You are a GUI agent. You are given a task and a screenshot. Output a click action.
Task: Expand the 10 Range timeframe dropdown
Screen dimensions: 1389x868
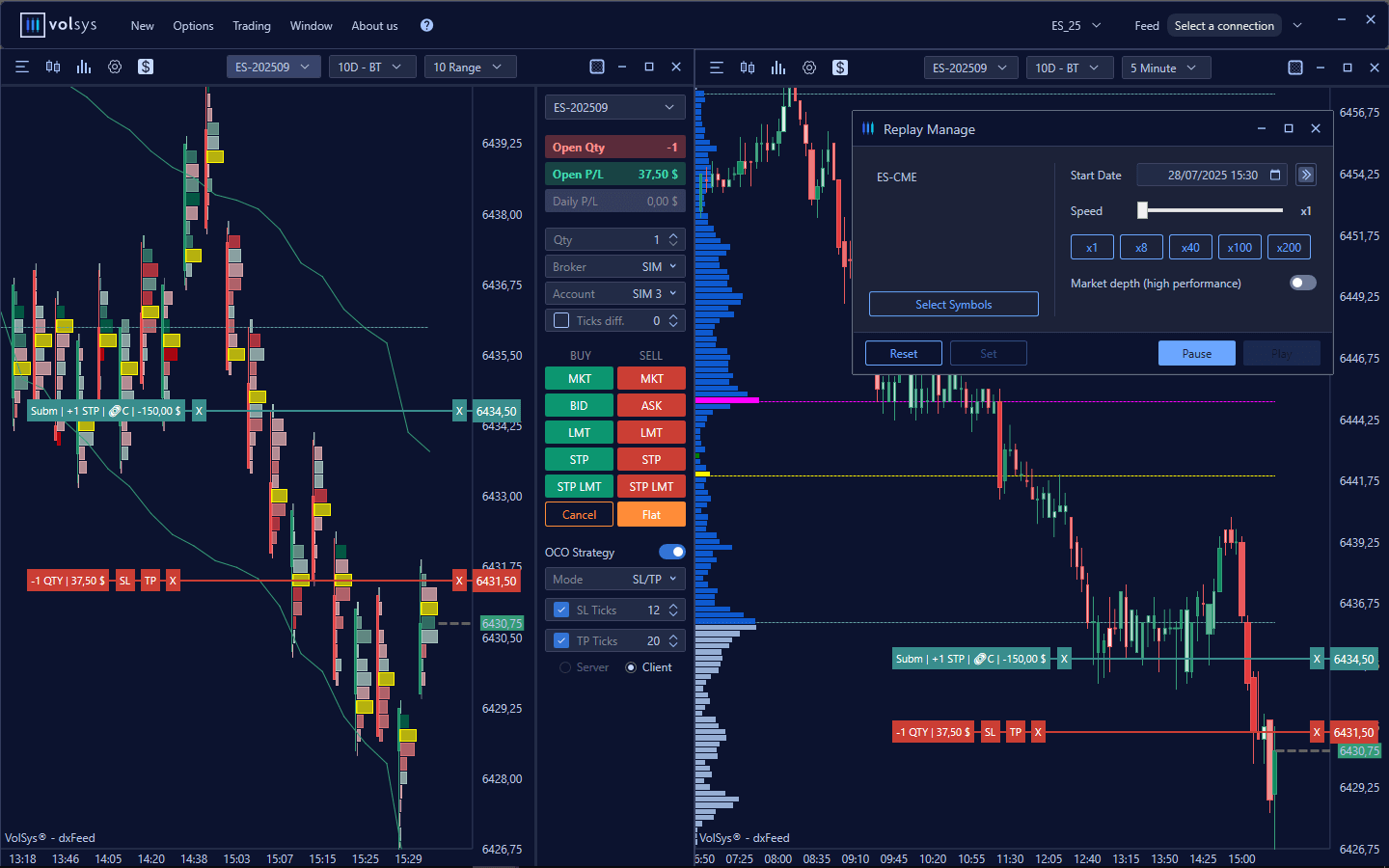pyautogui.click(x=468, y=67)
